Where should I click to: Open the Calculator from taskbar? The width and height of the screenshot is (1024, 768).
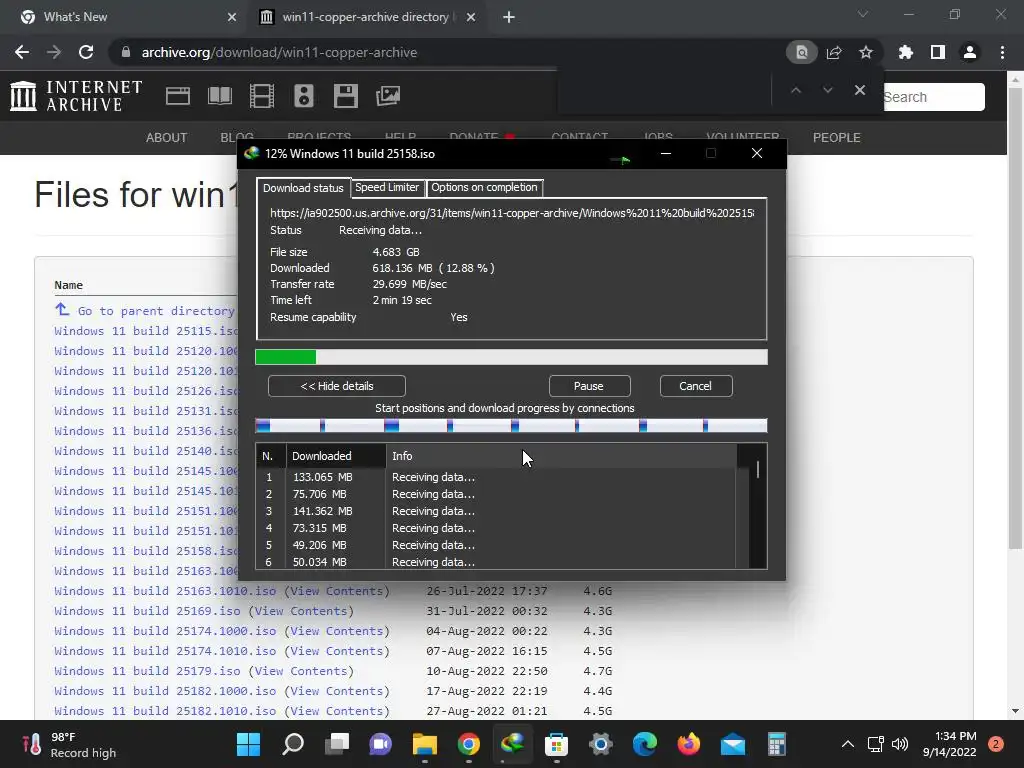point(776,744)
